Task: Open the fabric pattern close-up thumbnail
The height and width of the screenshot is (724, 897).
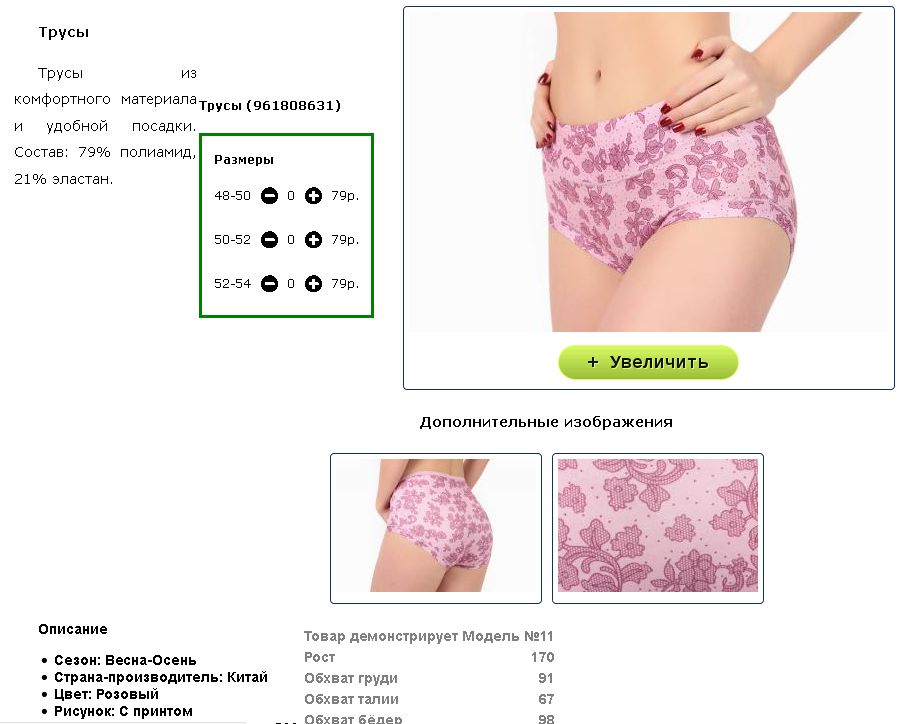Action: click(658, 528)
